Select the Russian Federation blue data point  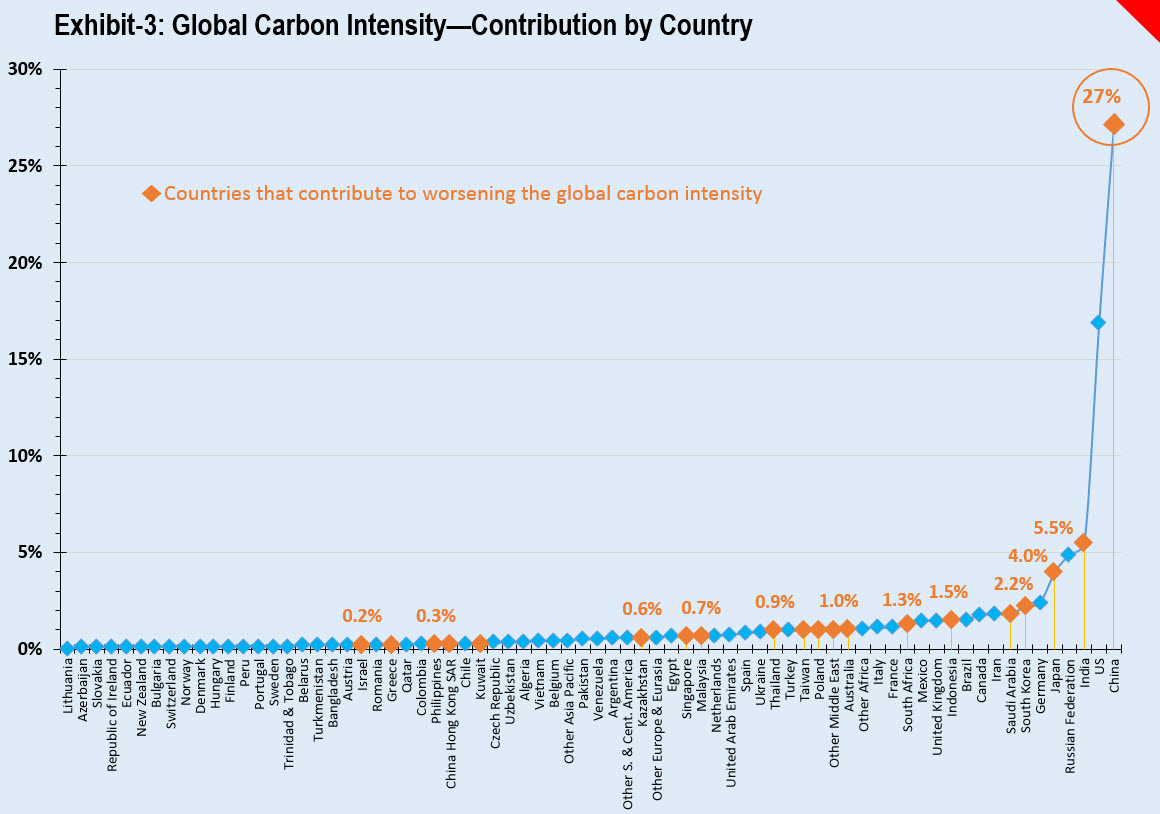(1068, 554)
